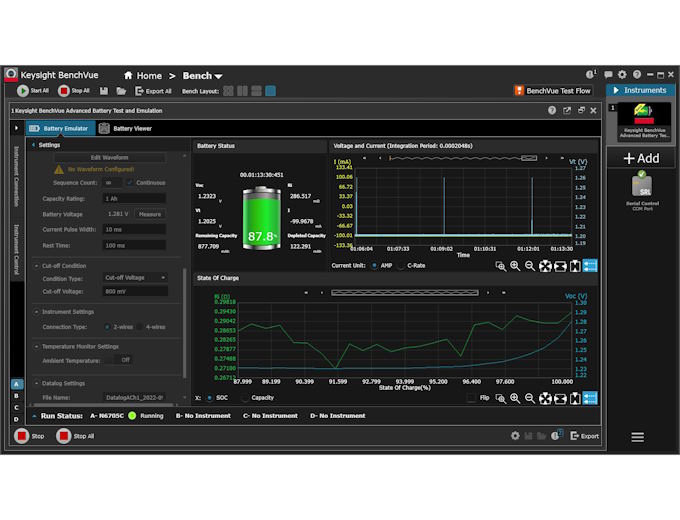Select the AMP current unit radio button
Screen dimensions: 680x520
374,265
